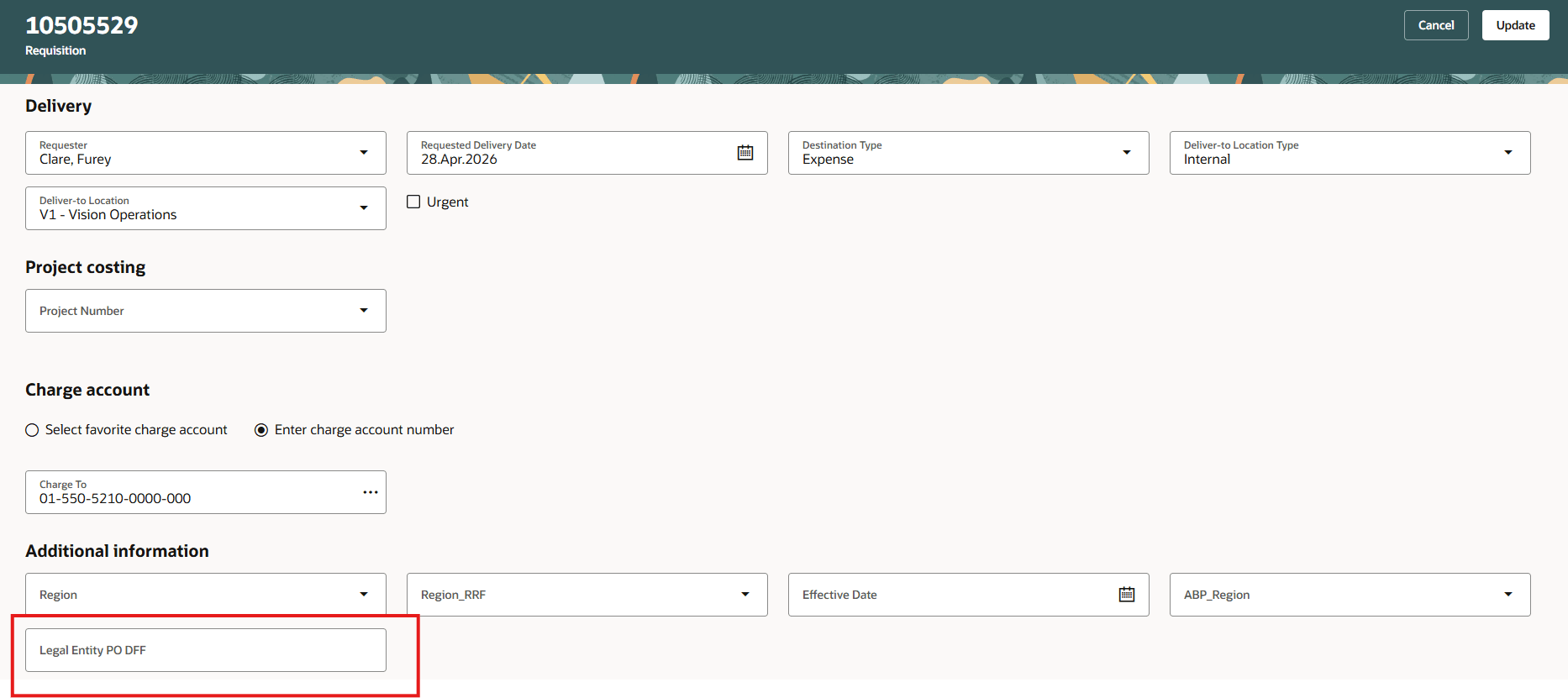Open the Project Number dropdown arrow

point(364,311)
